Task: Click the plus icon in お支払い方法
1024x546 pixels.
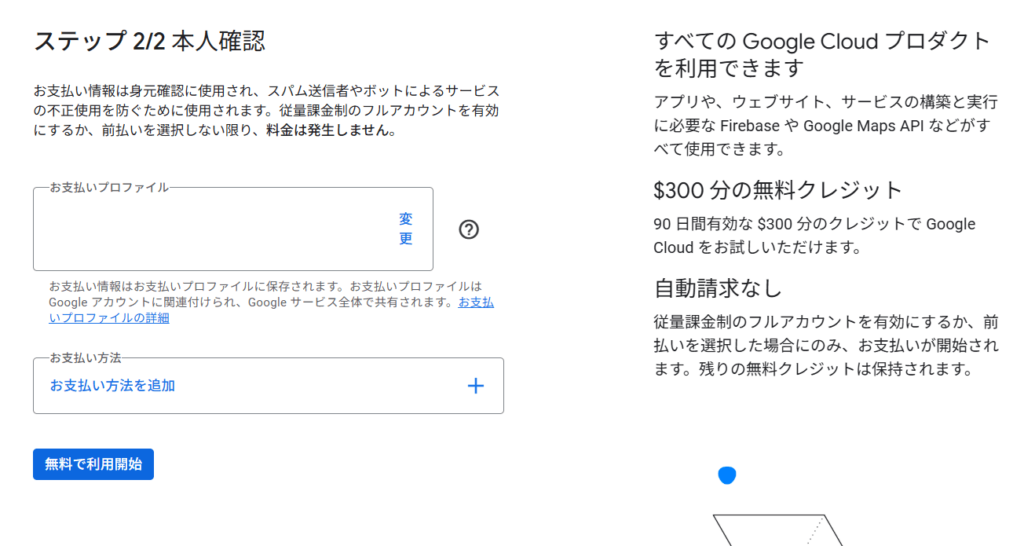Action: [475, 386]
